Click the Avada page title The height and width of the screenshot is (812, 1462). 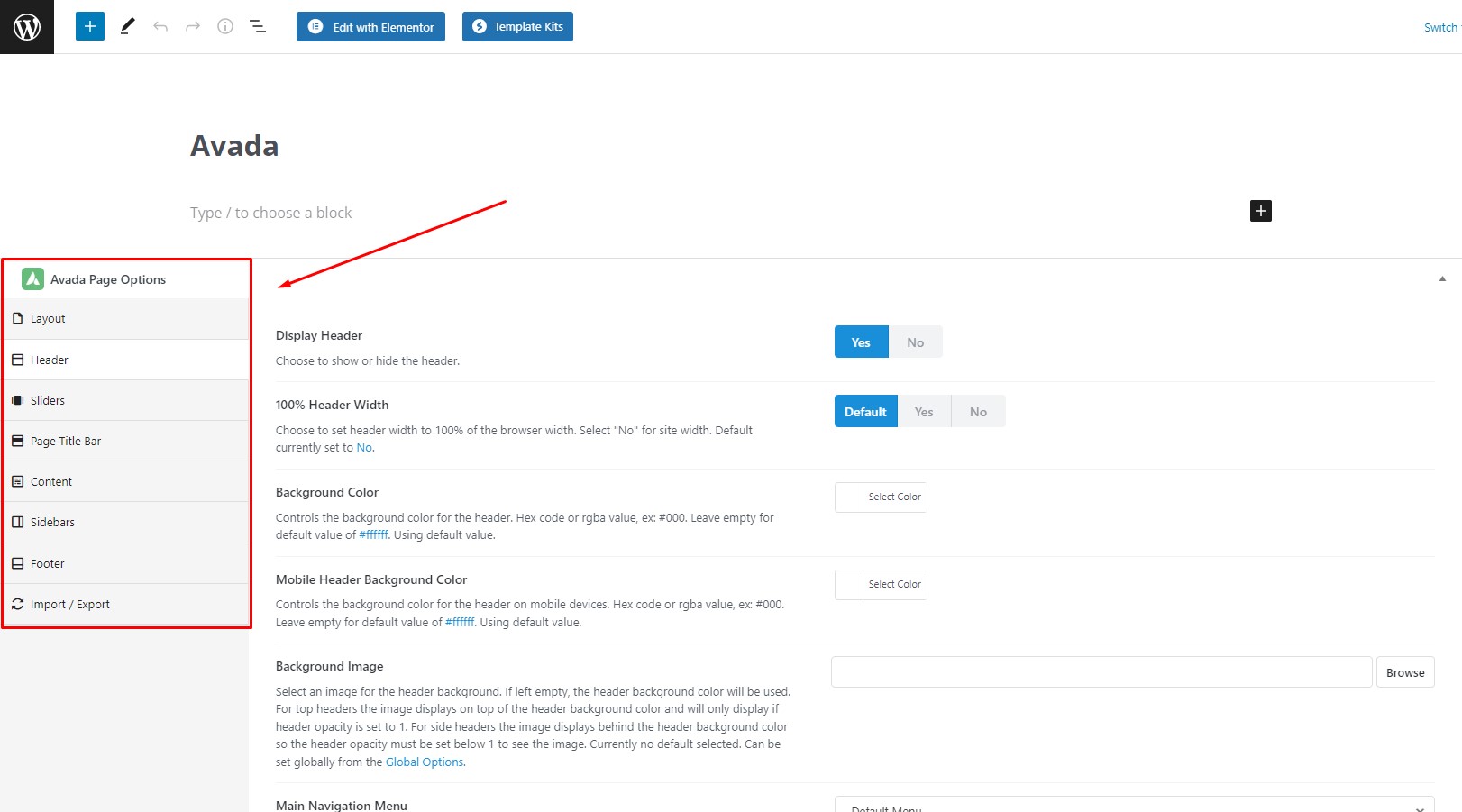click(x=234, y=146)
